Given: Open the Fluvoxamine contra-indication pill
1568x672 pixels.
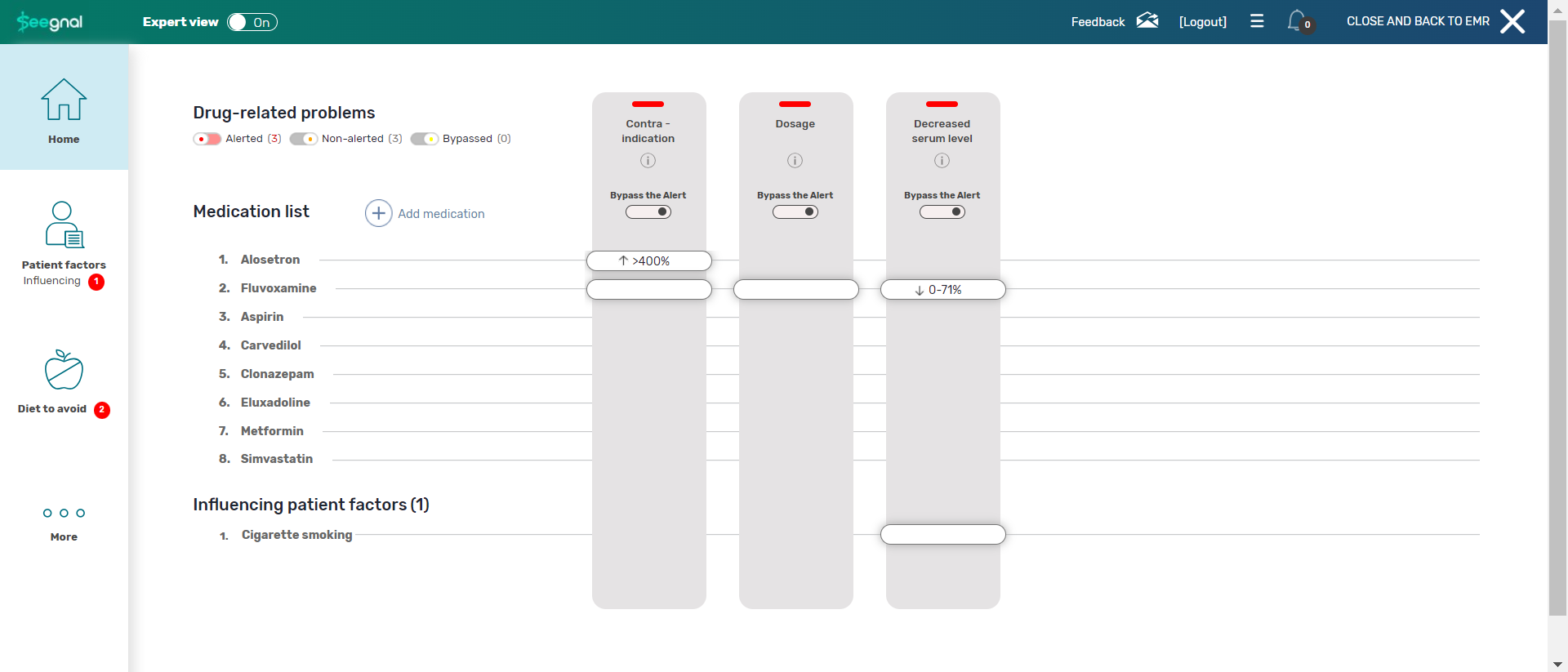Looking at the screenshot, I should point(649,289).
